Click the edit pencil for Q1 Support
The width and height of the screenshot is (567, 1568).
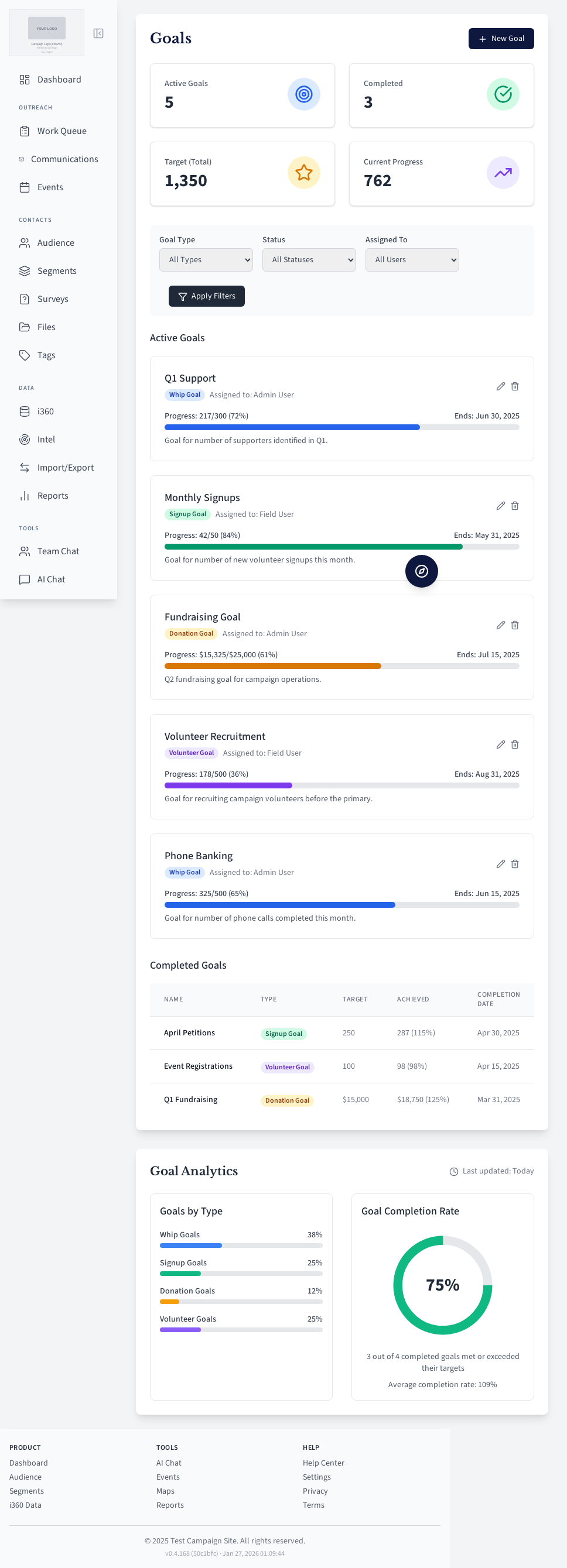(500, 386)
